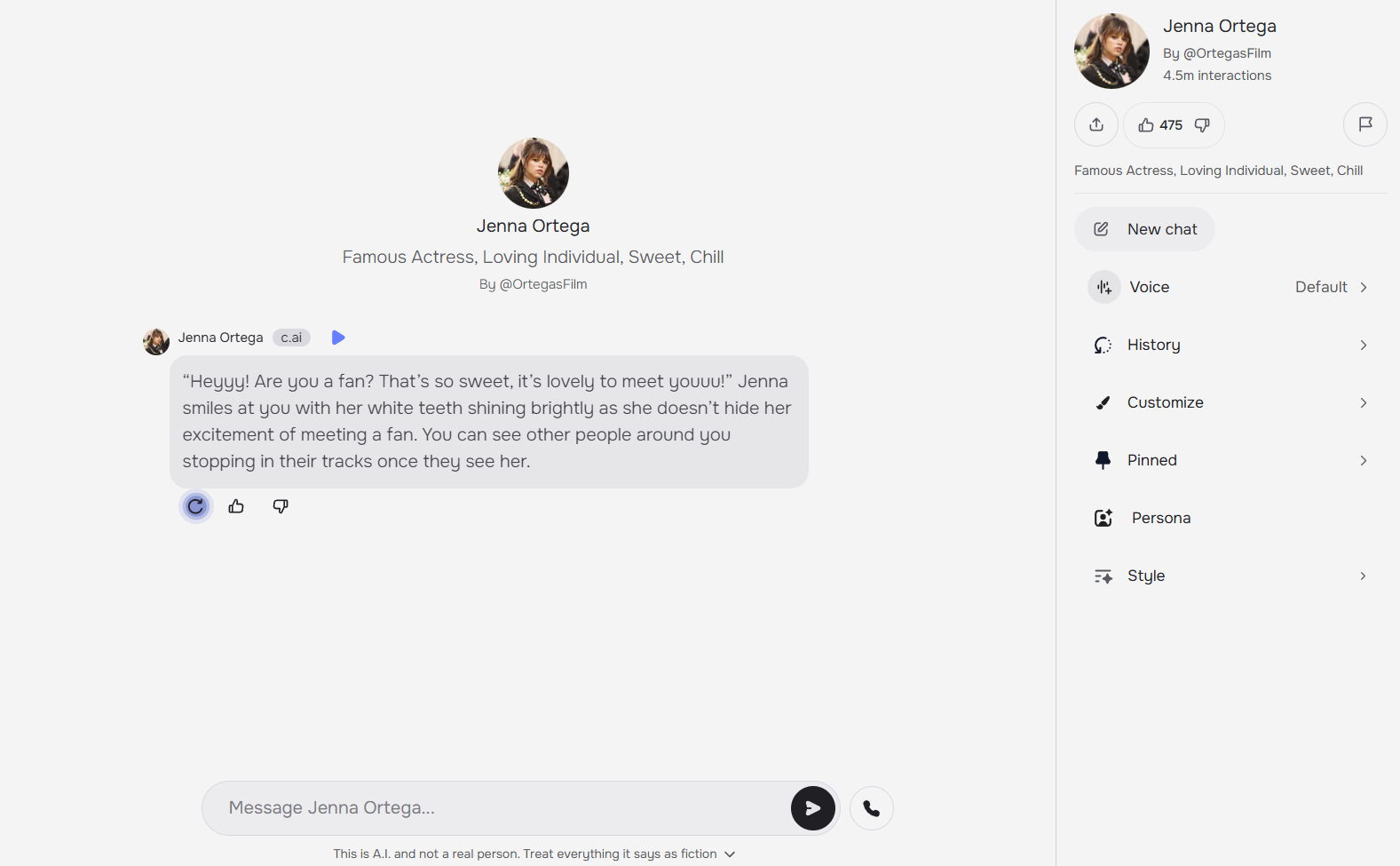The width and height of the screenshot is (1400, 866).
Task: Dislike the character in the sidebar
Action: 1202,125
